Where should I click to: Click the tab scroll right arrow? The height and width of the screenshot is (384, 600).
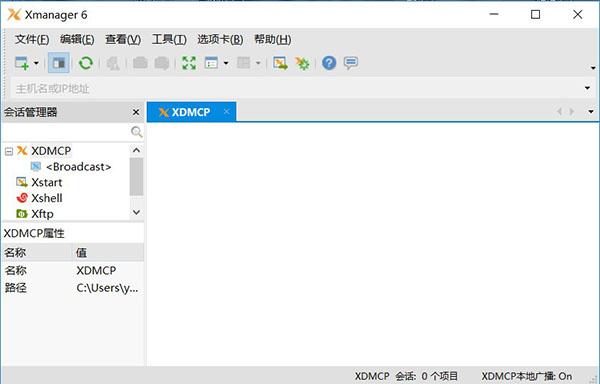pyautogui.click(x=572, y=111)
